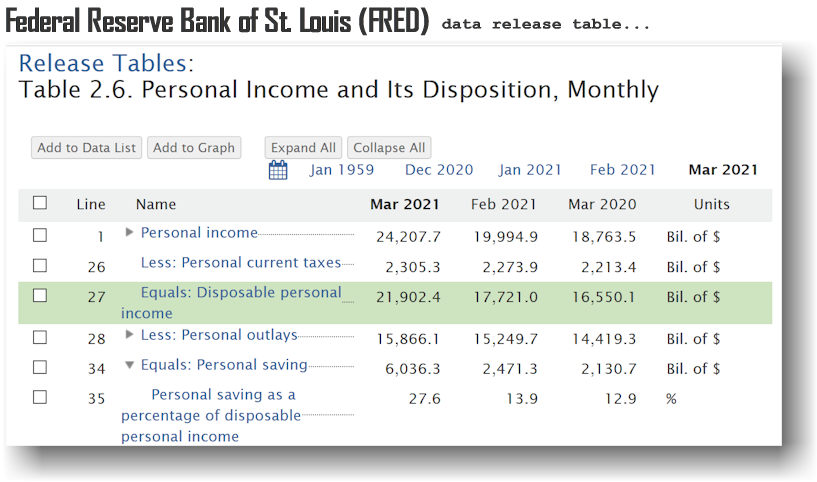Open Personal saving as a percentage link

click(x=211, y=415)
